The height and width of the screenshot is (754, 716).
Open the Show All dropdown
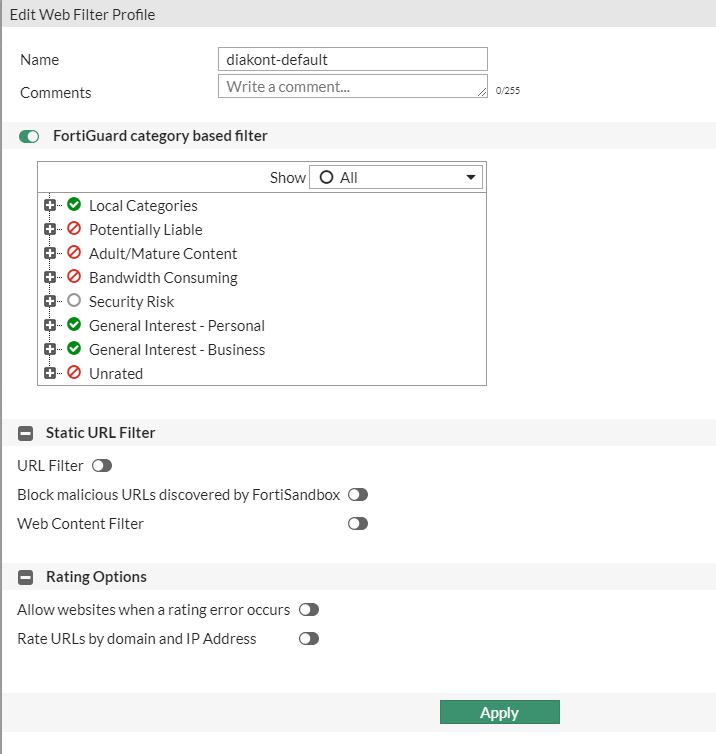coord(396,177)
